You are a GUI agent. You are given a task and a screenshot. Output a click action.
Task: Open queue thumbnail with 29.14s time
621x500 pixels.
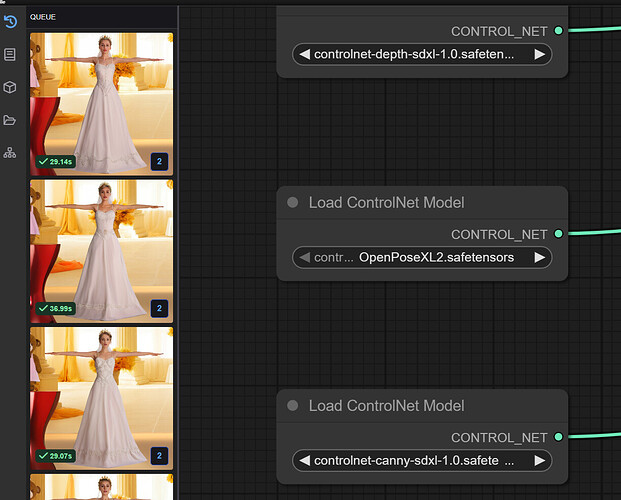[x=101, y=104]
